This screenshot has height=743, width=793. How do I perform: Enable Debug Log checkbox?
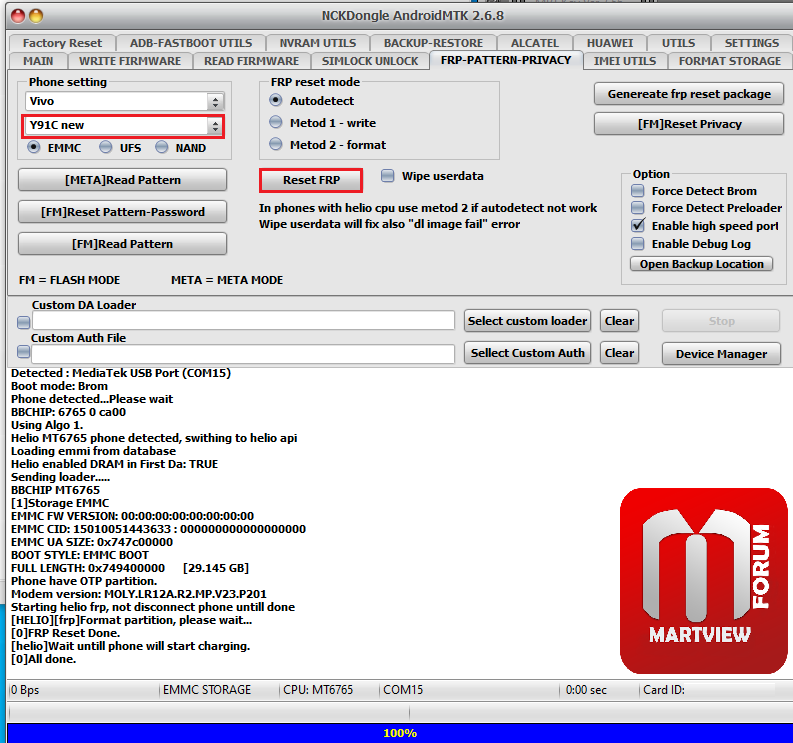638,244
